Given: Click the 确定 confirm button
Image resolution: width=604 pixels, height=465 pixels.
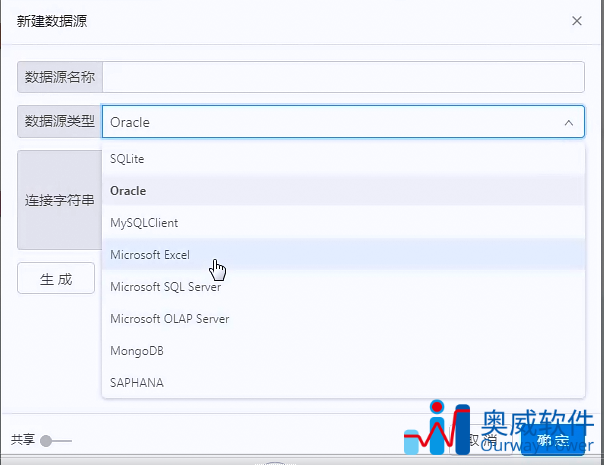Looking at the screenshot, I should pyautogui.click(x=553, y=440).
